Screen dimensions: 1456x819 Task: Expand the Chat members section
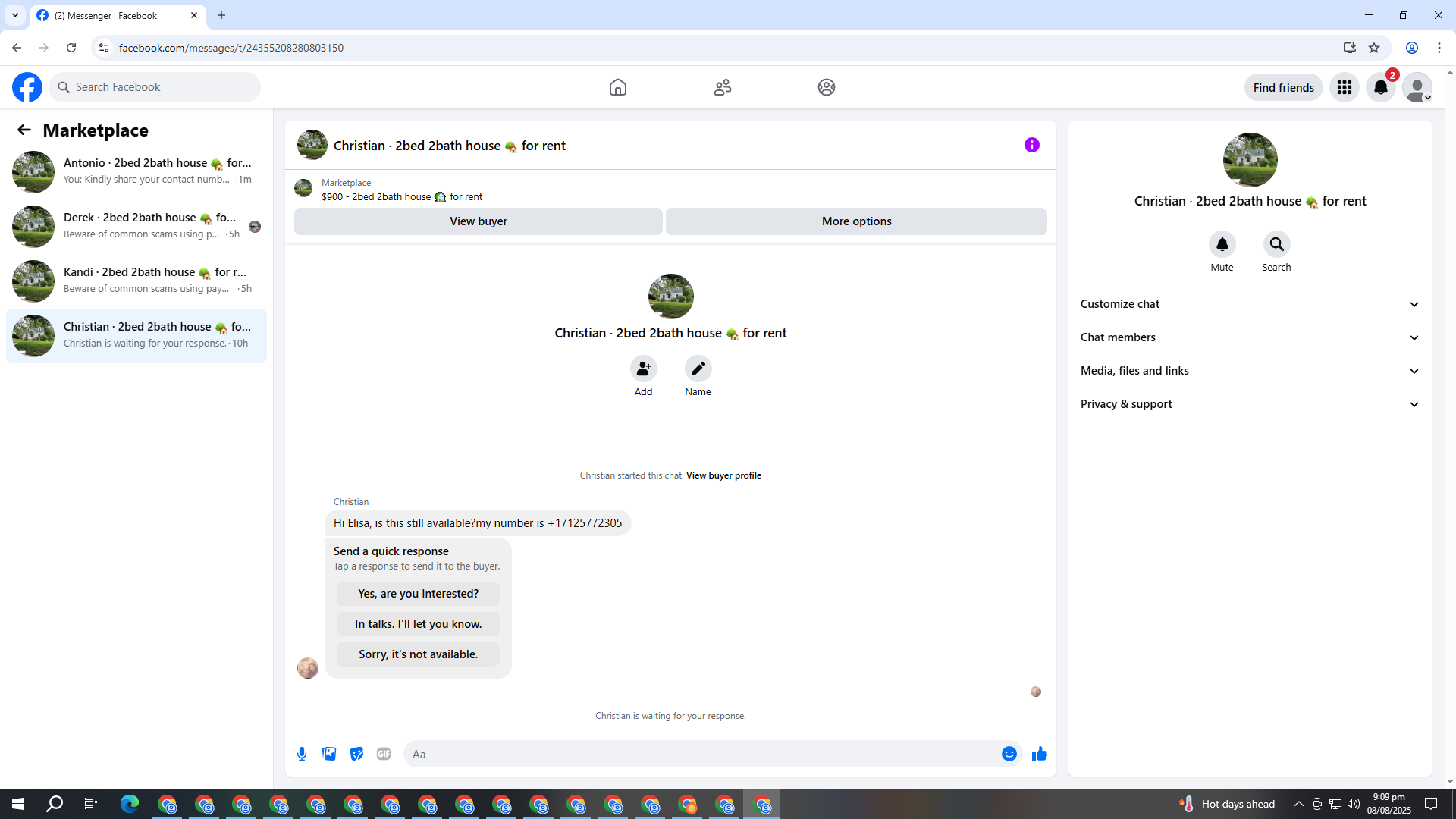coord(1249,337)
